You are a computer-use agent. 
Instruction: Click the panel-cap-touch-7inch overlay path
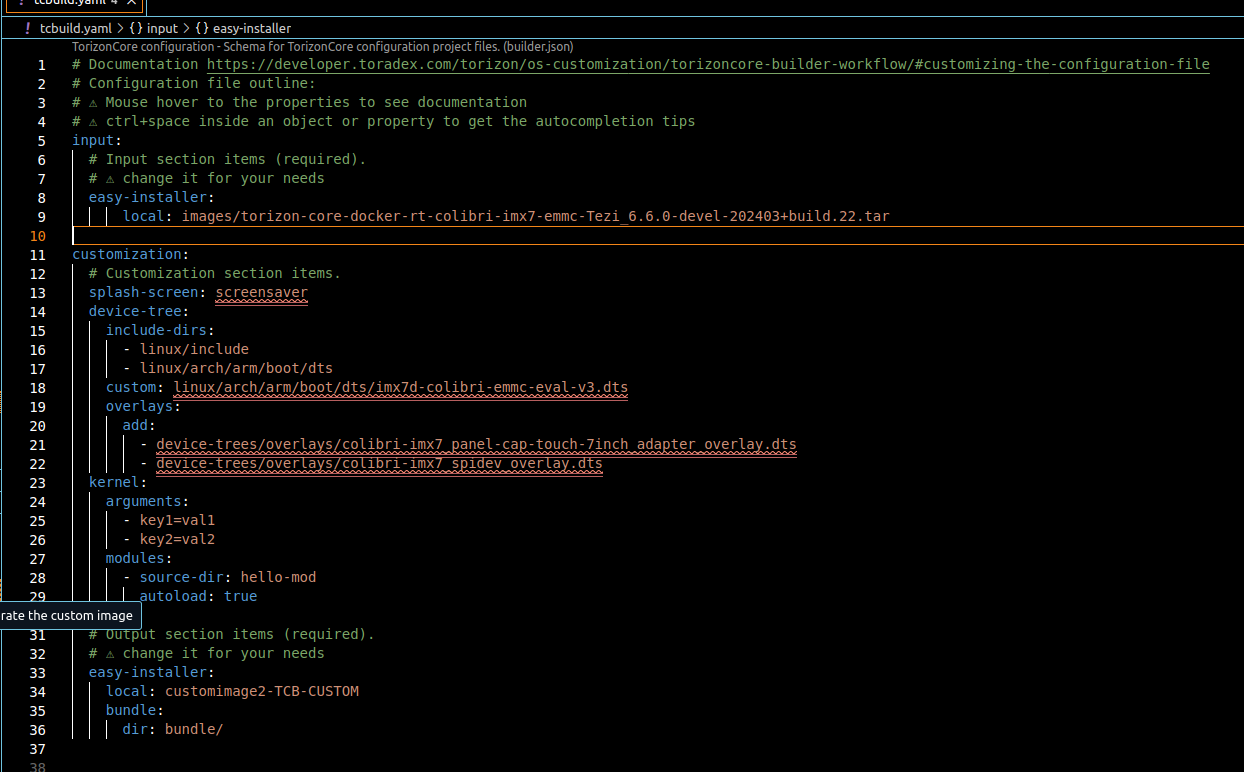coord(476,444)
